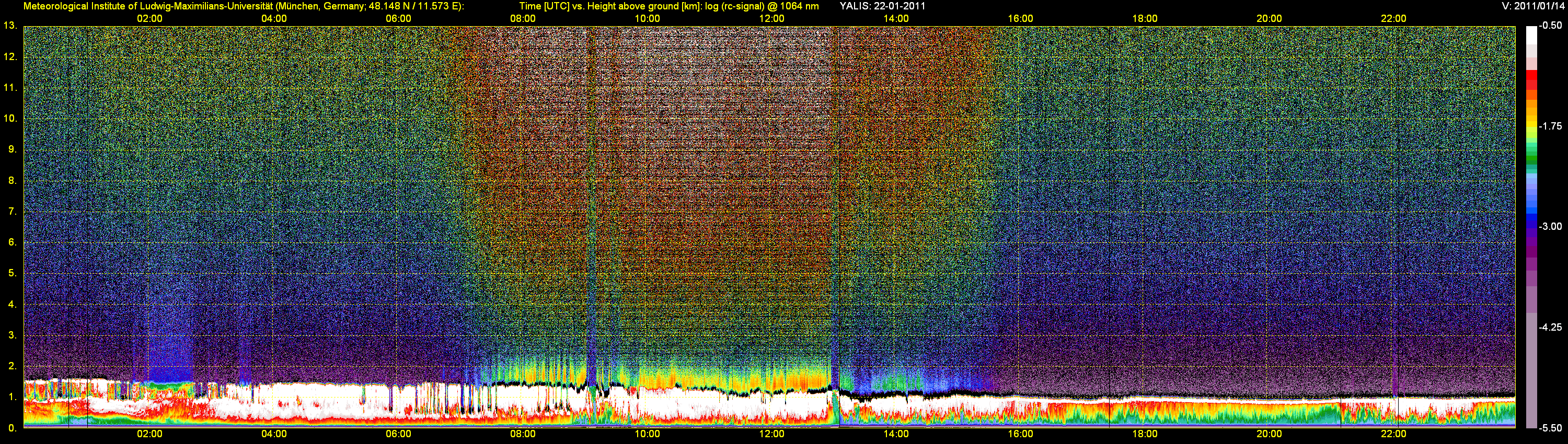This screenshot has height=444, width=1568.
Task: Select the -5.50 color scale value
Action: click(1550, 428)
